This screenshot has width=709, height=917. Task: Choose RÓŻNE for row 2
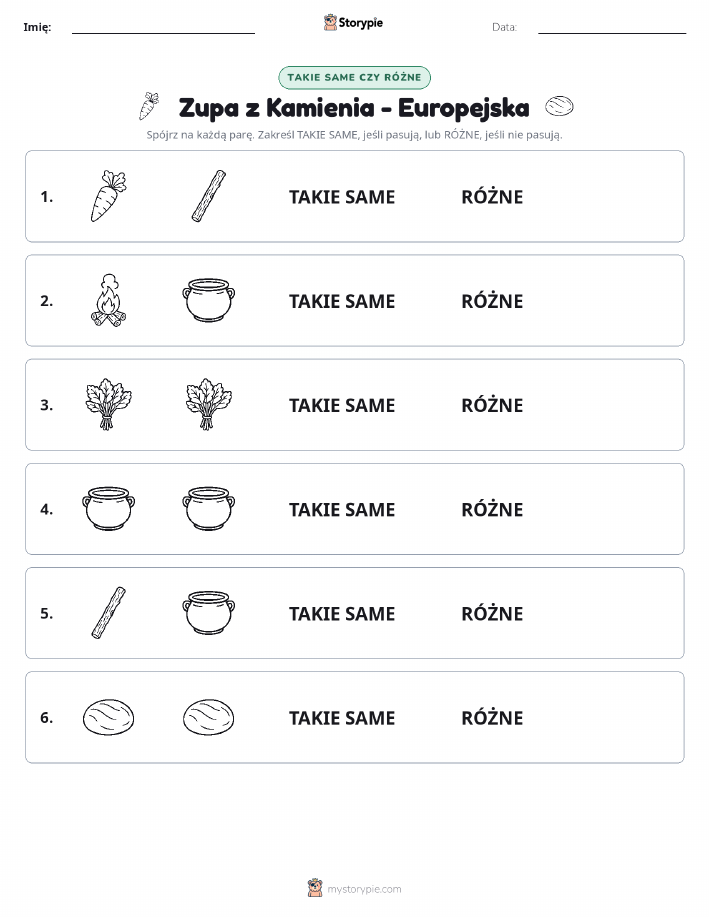pos(492,301)
